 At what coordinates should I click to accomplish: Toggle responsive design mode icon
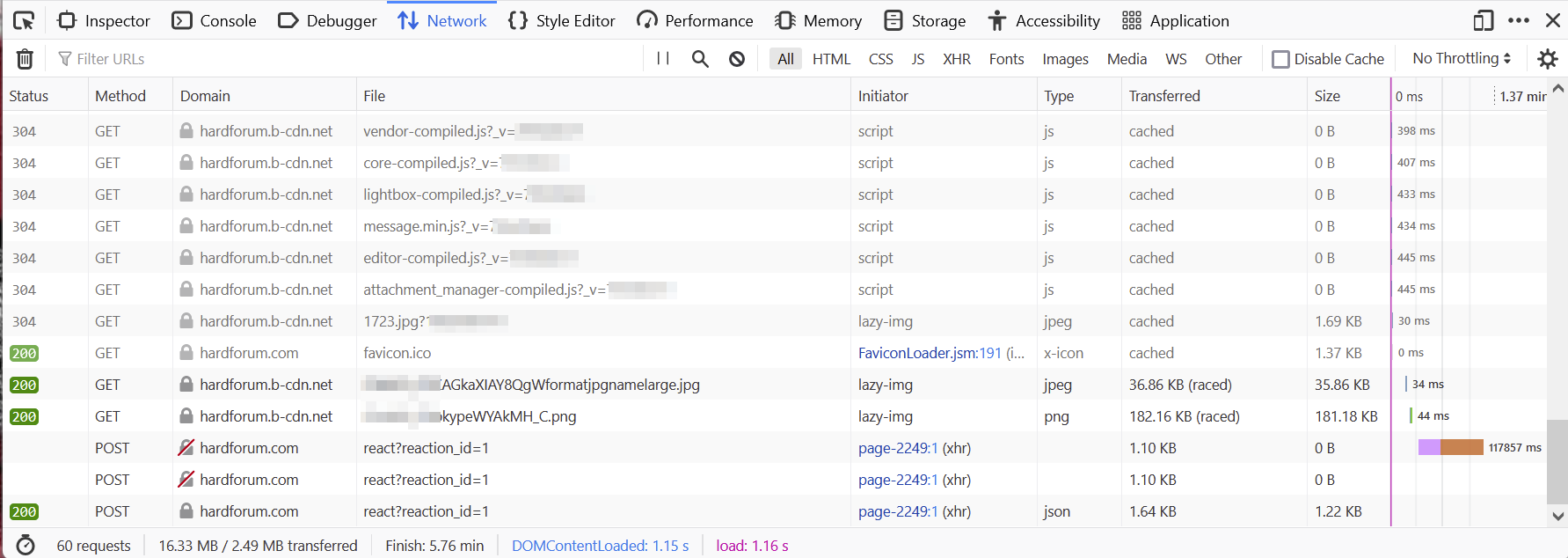coord(1484,20)
